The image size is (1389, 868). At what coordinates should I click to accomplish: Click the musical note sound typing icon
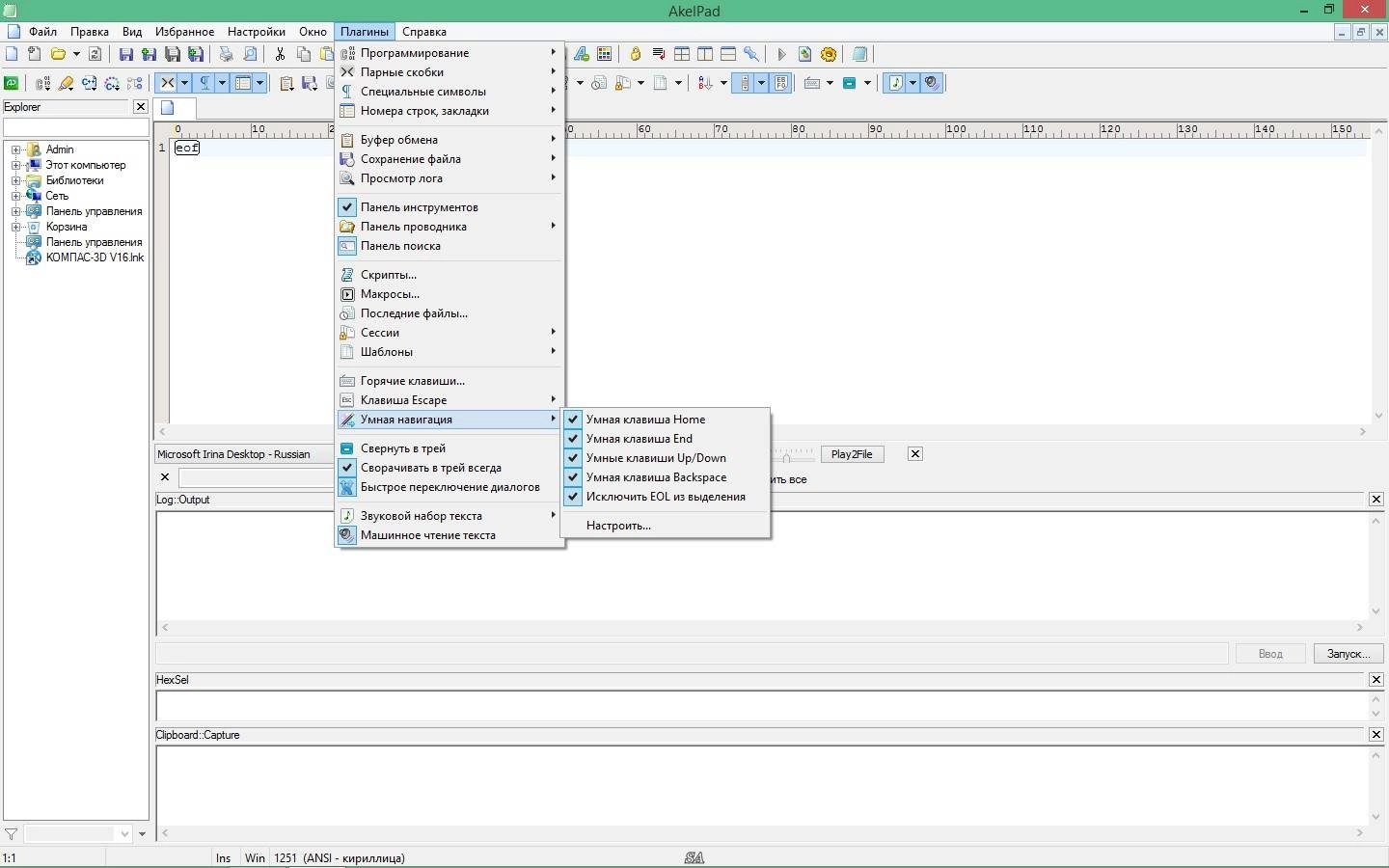click(896, 83)
